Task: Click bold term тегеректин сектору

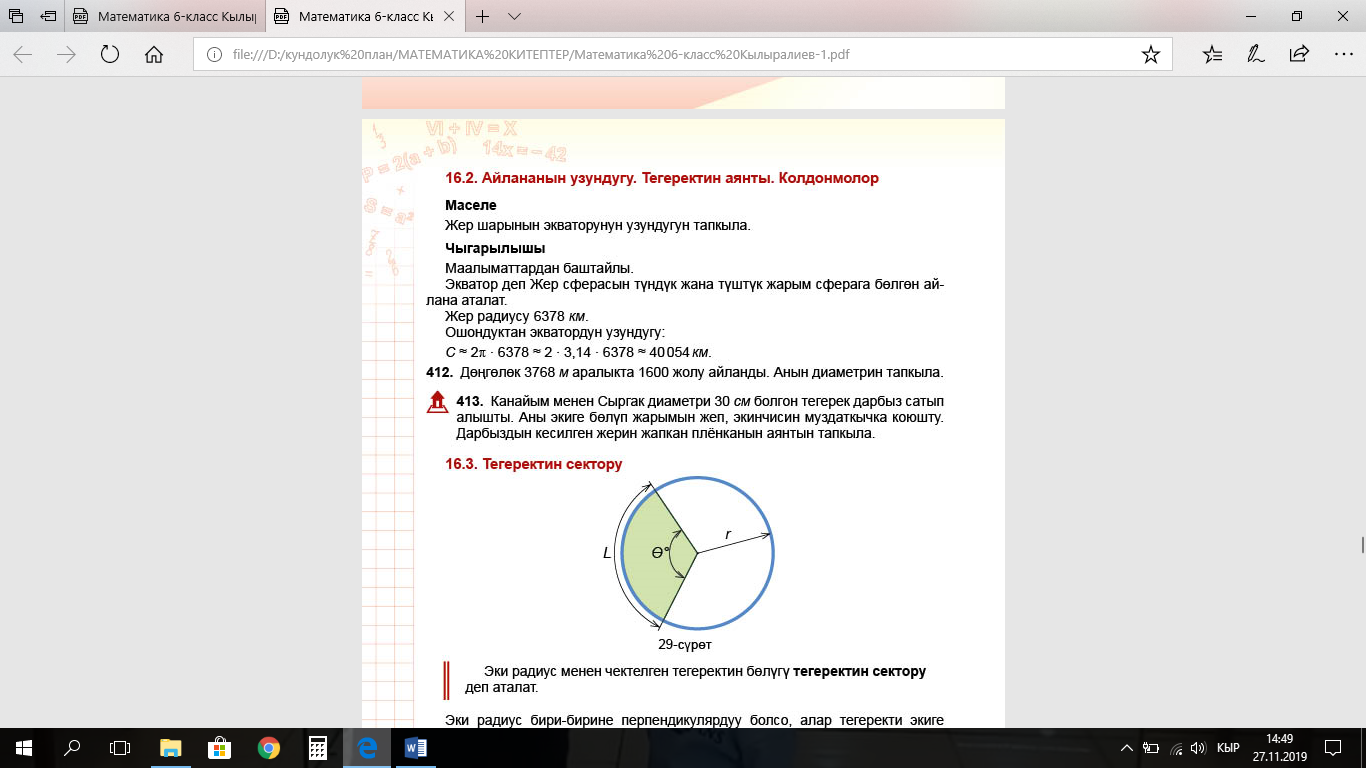Action: [860, 671]
